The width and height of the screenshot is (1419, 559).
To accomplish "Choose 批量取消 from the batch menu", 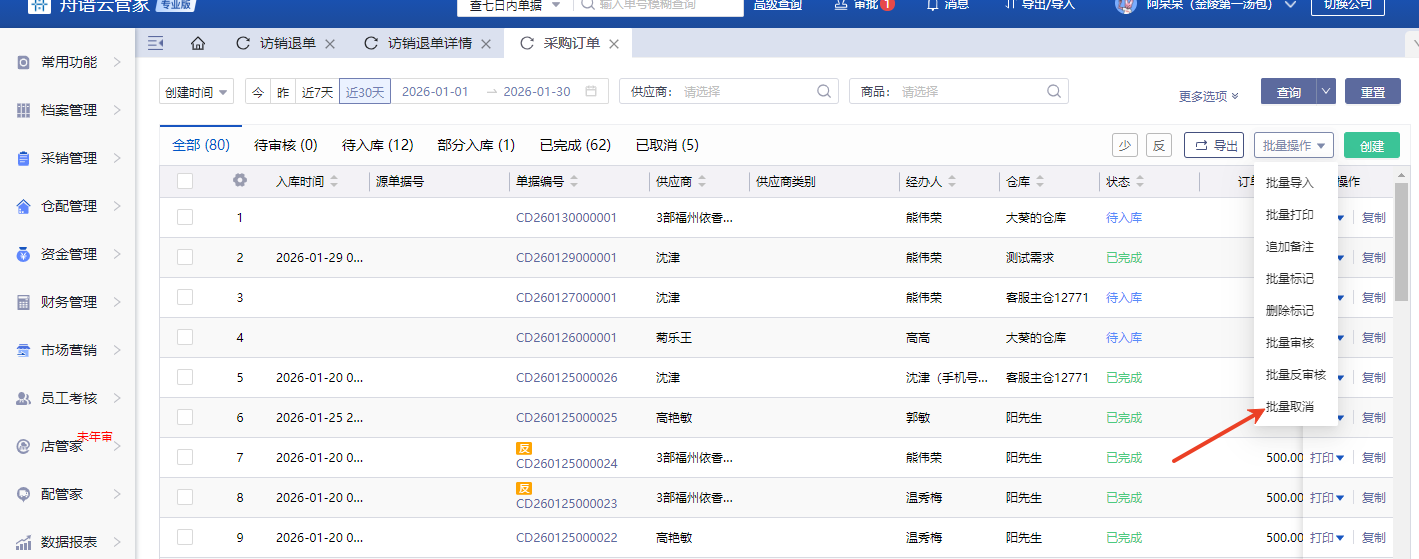I will click(1289, 407).
